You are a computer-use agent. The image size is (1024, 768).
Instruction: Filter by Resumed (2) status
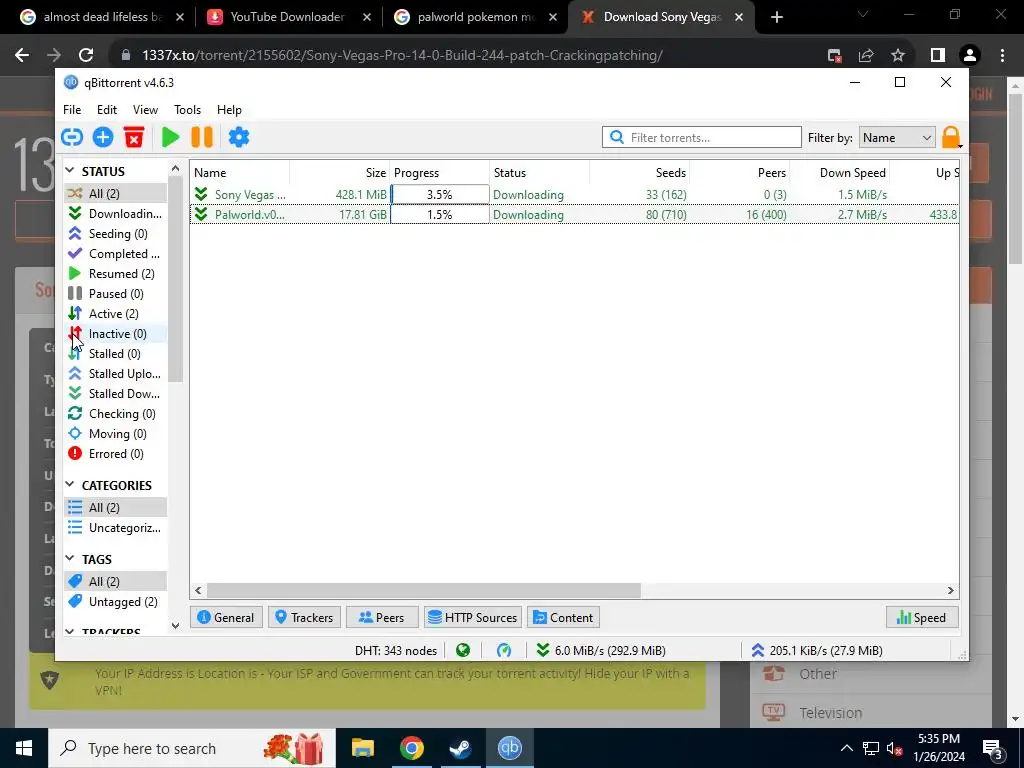(116, 273)
